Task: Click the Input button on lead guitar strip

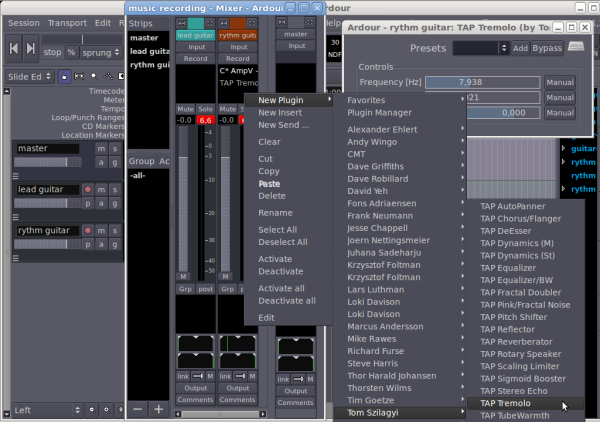Action: pyautogui.click(x=196, y=47)
